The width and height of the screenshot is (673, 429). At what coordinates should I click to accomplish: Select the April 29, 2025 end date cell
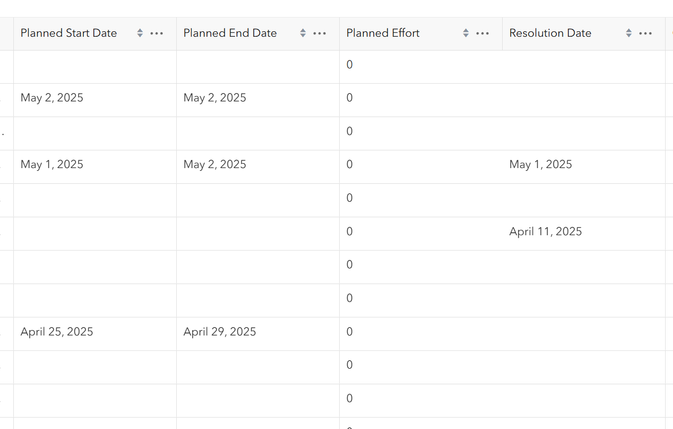220,332
